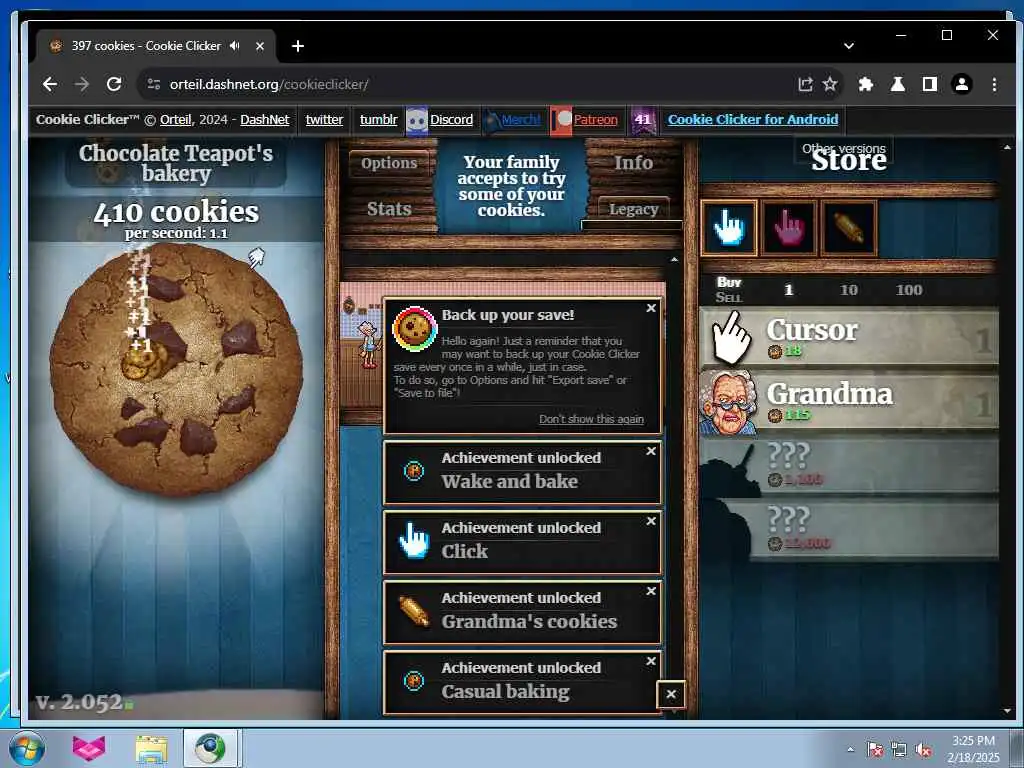Open the browser Extensions puzzle icon
The height and width of the screenshot is (768, 1024).
(x=866, y=84)
